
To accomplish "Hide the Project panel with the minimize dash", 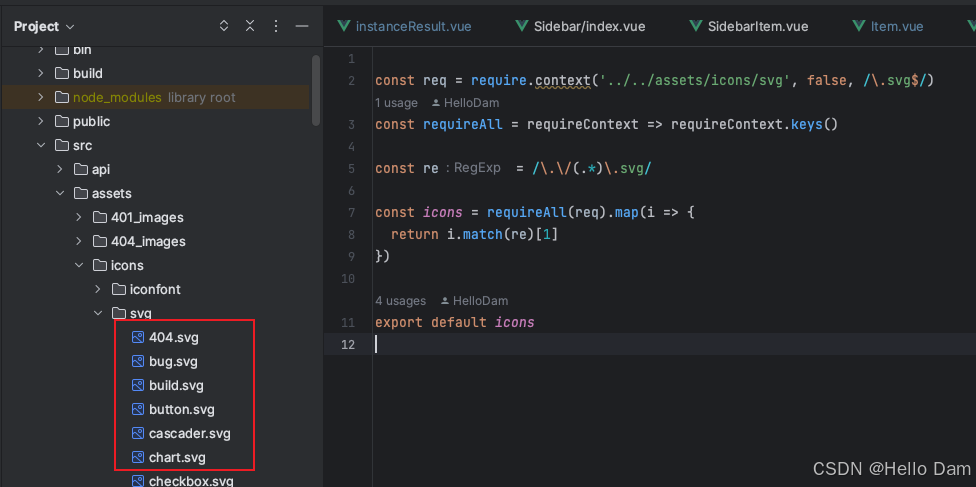I will click(x=302, y=26).
